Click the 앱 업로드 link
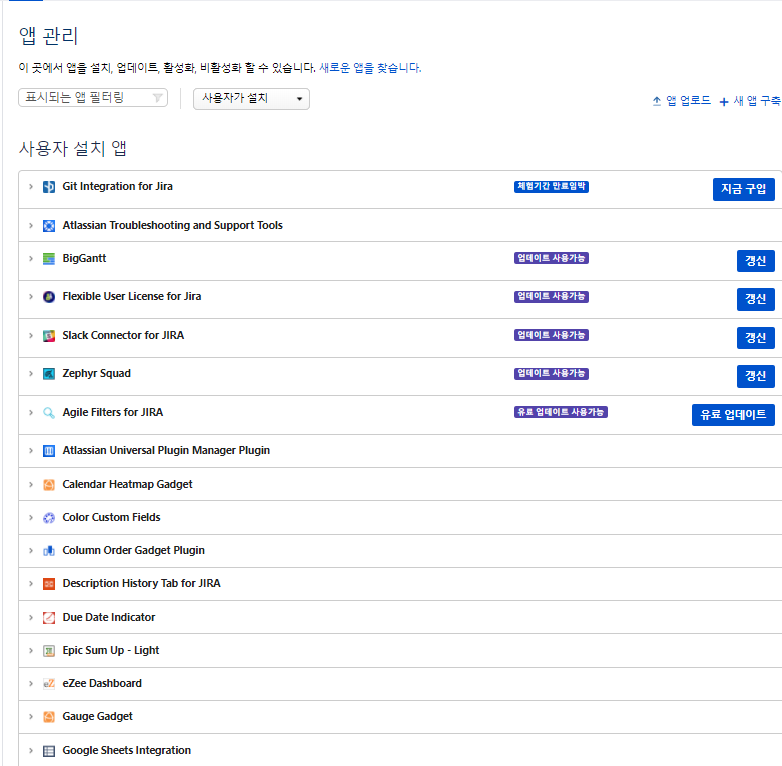The height and width of the screenshot is (766, 782). click(x=681, y=101)
